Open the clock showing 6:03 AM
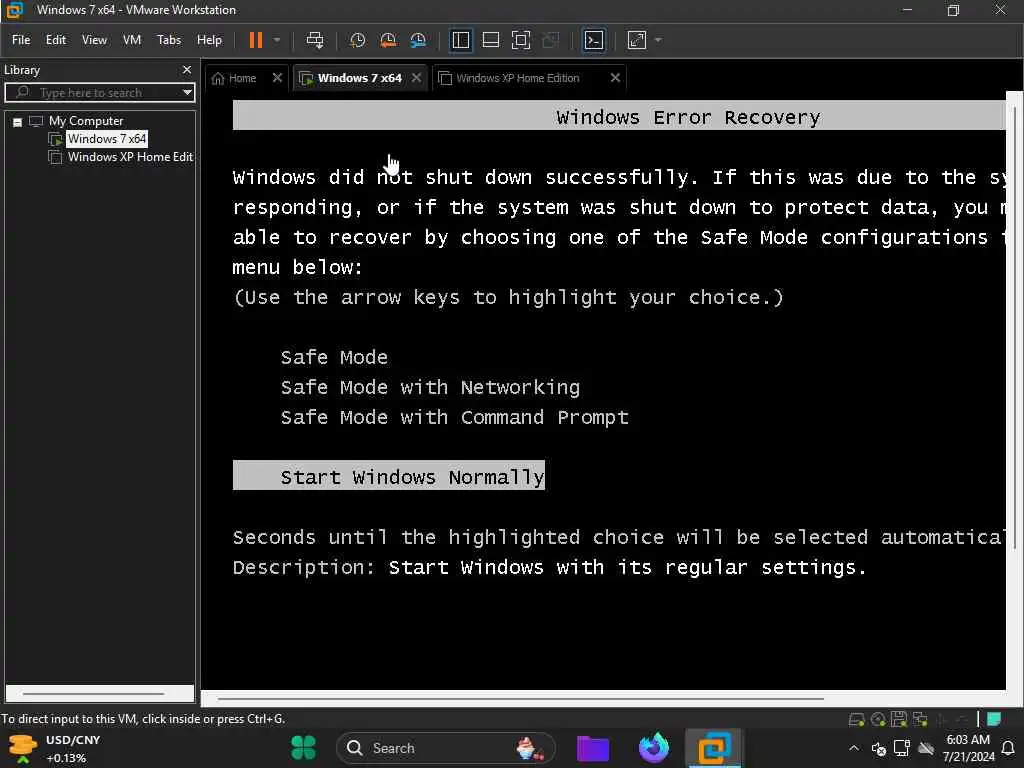 coord(968,748)
